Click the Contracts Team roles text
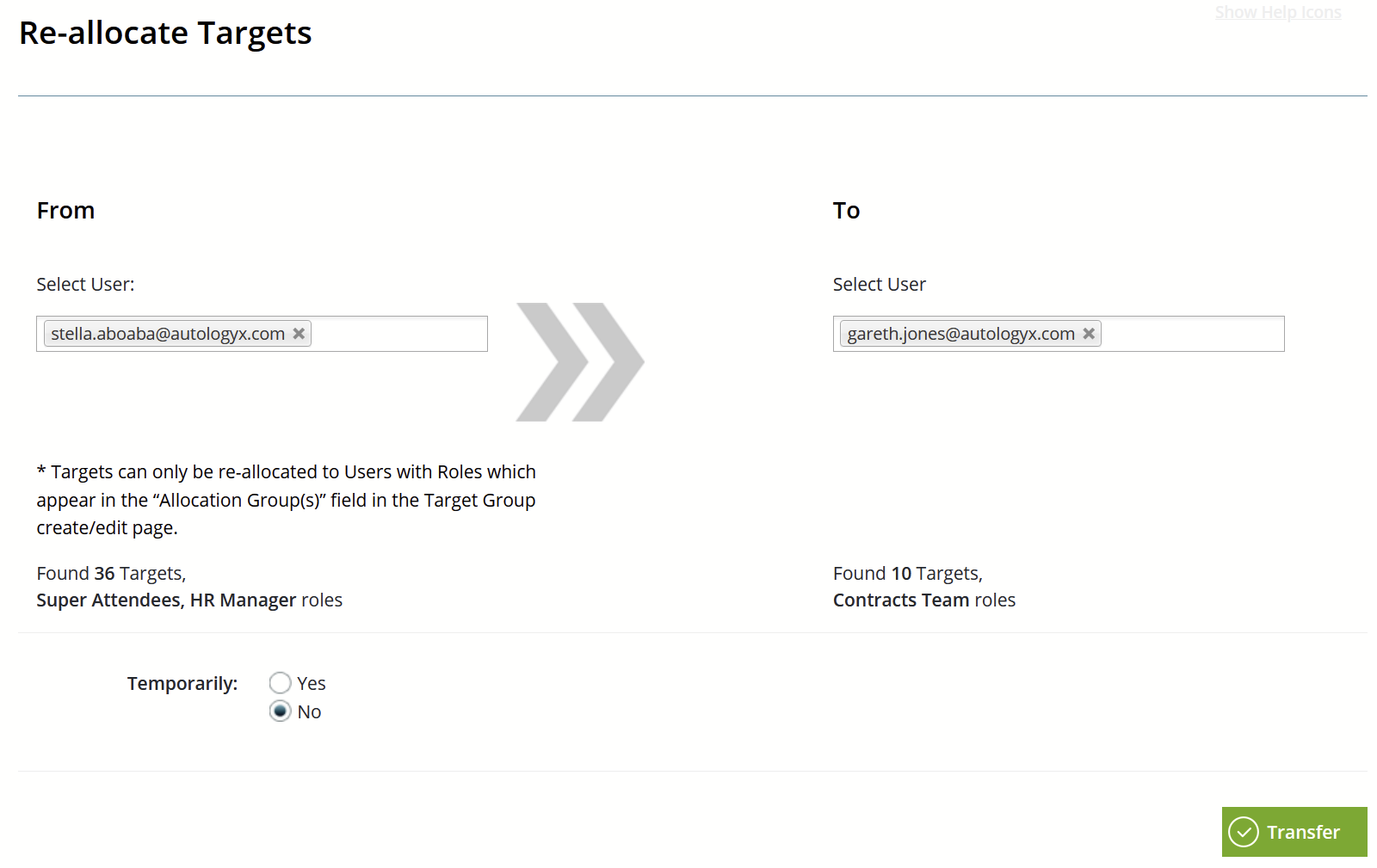 924,600
